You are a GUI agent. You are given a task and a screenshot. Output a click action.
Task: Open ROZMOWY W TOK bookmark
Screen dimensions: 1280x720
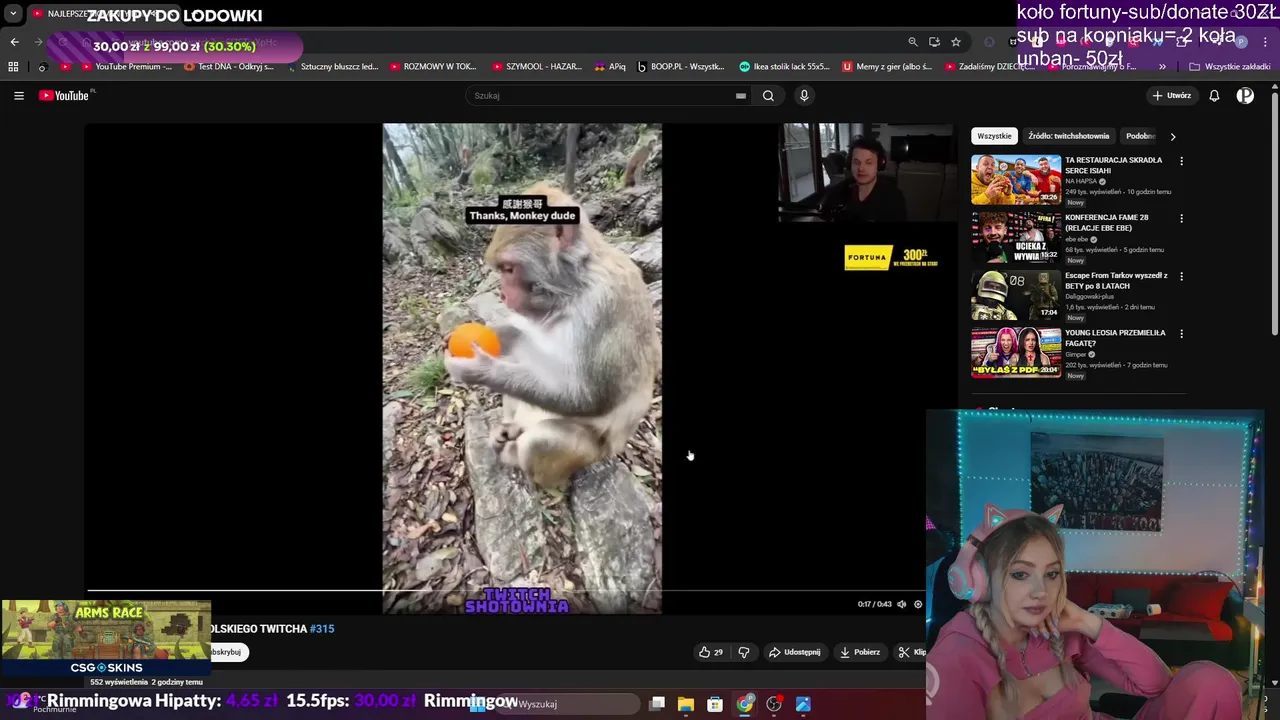point(433,67)
